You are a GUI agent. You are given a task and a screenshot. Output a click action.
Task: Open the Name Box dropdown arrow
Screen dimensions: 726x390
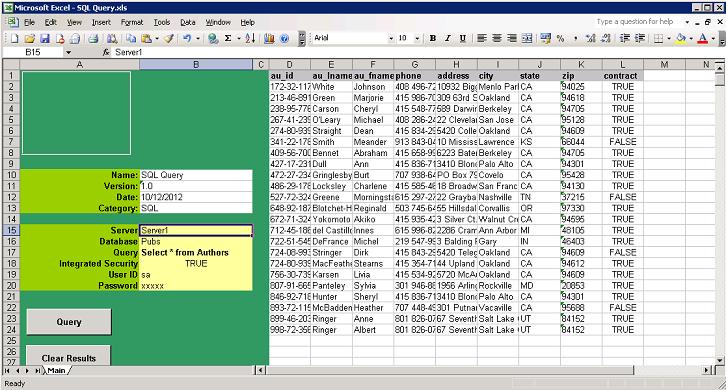pyautogui.click(x=68, y=52)
